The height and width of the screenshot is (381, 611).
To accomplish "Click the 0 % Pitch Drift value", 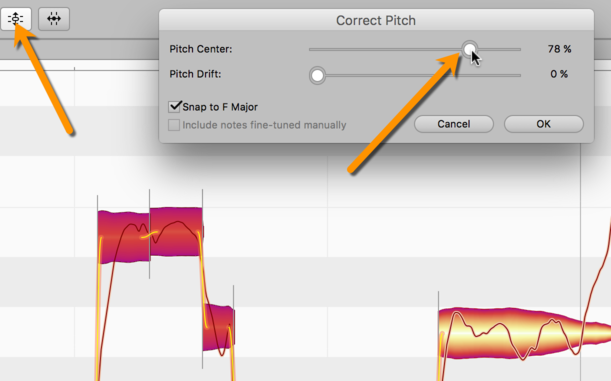I will coord(559,74).
